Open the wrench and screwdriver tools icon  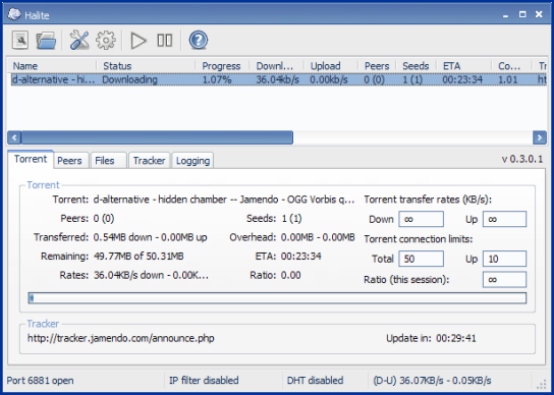coord(79,40)
